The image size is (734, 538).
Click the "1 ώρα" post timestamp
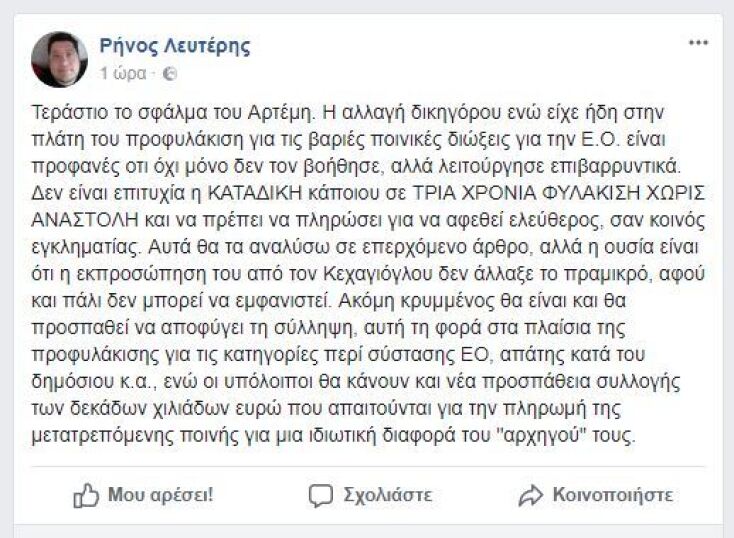tap(122, 73)
